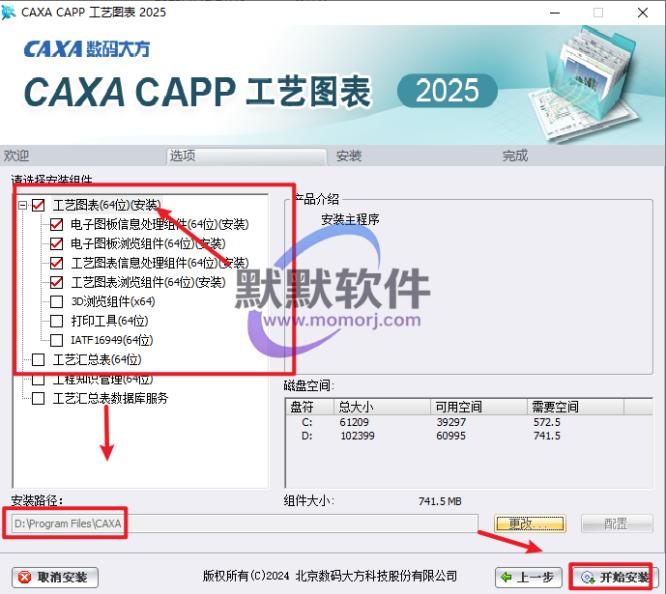Enable the 3D浏览组件(x64) checkbox
Viewport: 666px width, 594px height.
tap(57, 301)
